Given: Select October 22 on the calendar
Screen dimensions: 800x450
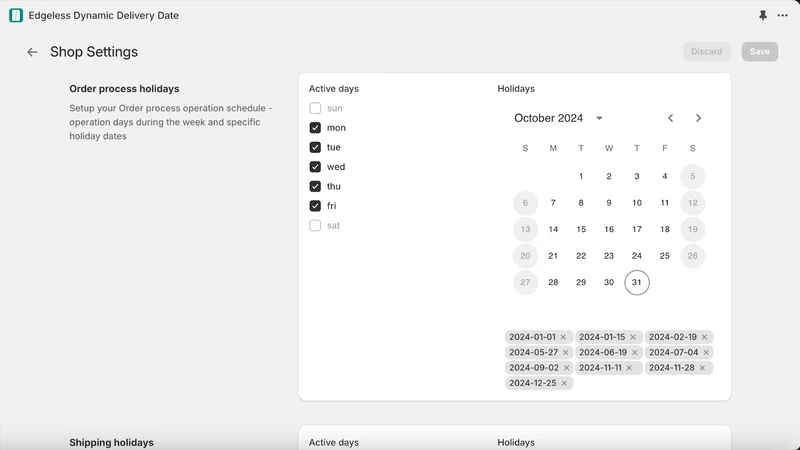Looking at the screenshot, I should [x=581, y=256].
